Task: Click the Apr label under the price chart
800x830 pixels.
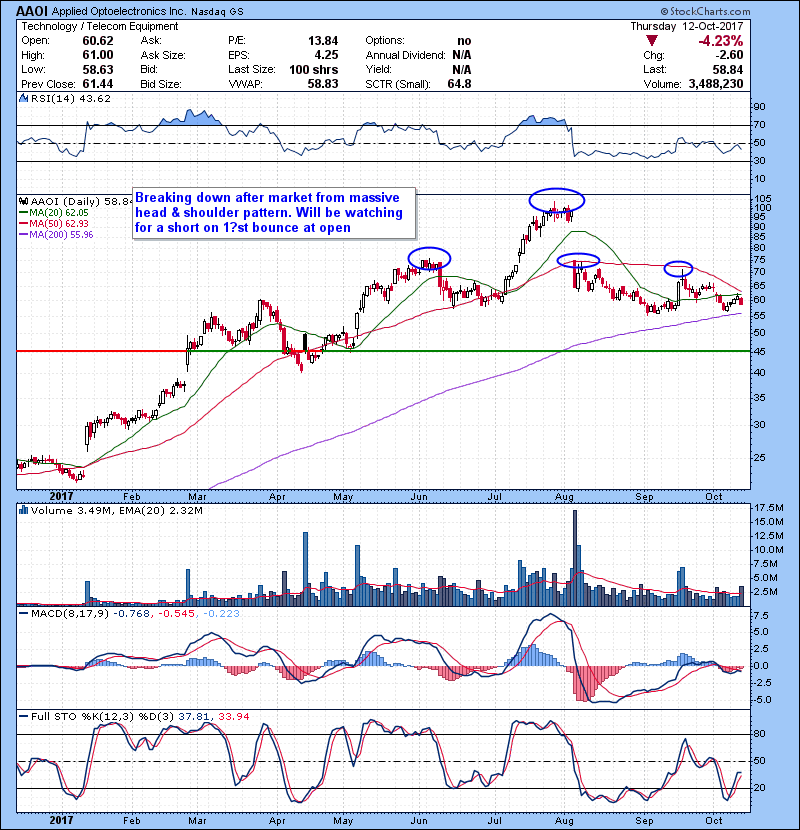Action: click(x=277, y=497)
